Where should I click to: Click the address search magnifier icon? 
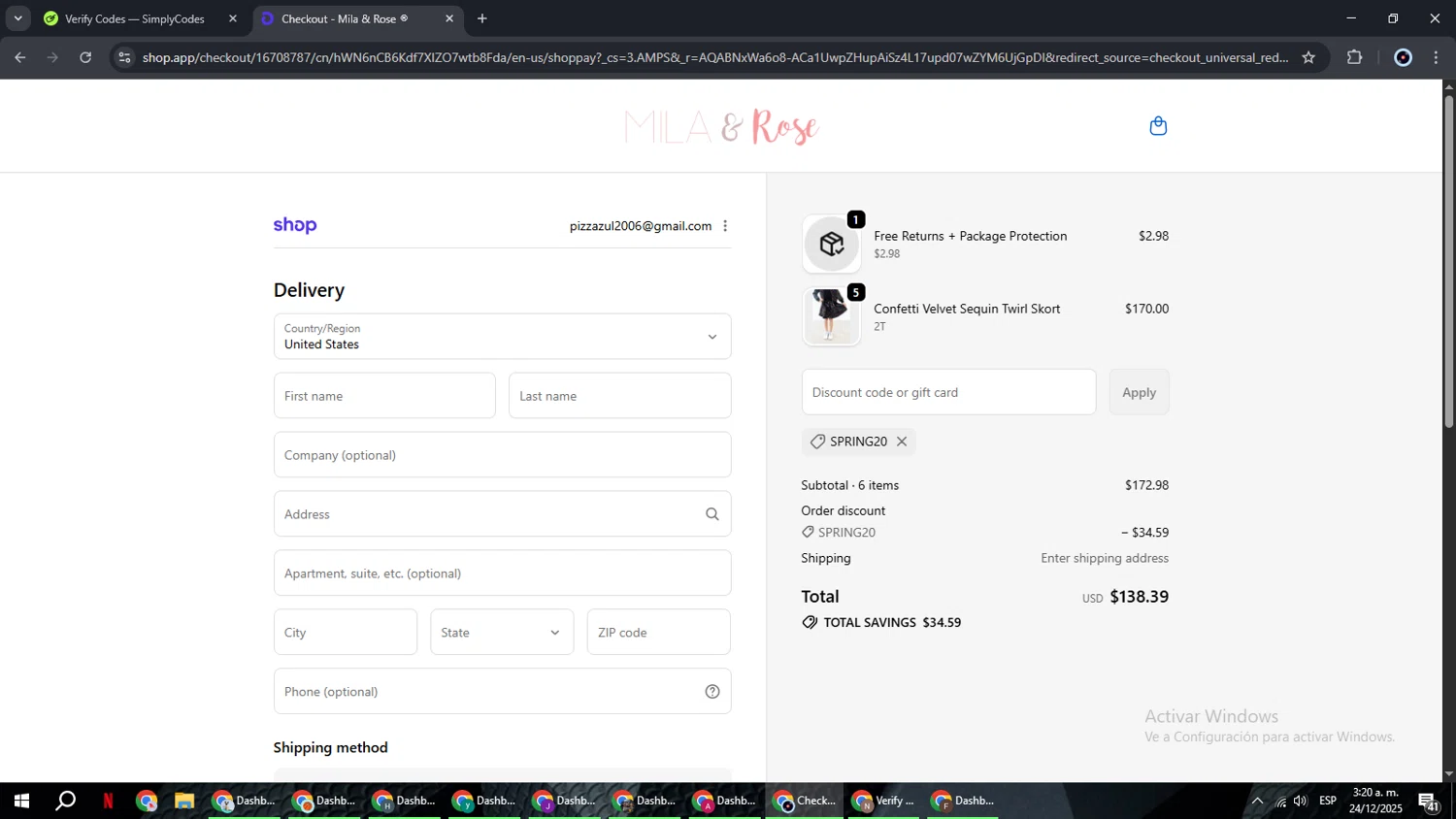711,514
